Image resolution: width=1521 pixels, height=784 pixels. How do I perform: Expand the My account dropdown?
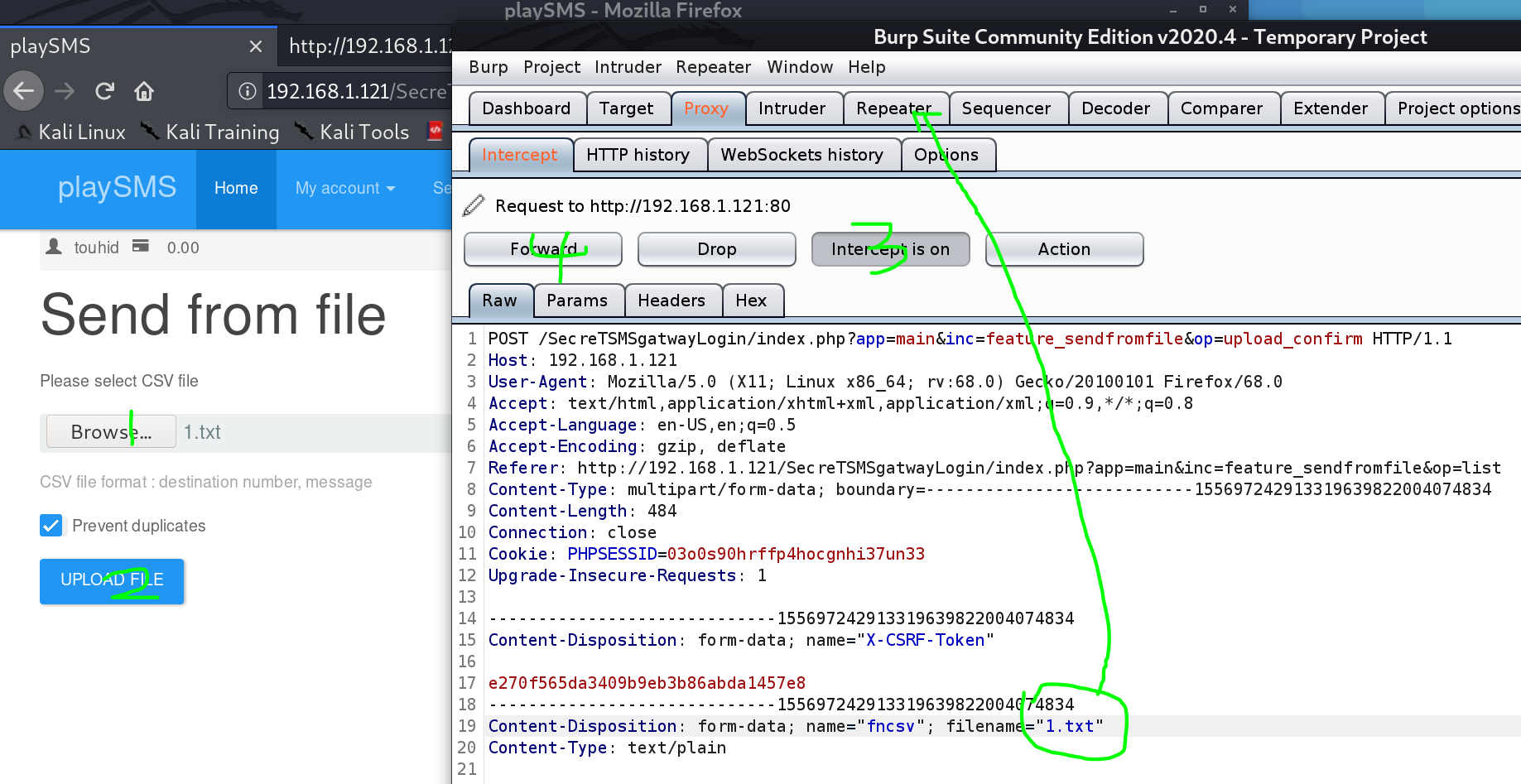point(344,188)
